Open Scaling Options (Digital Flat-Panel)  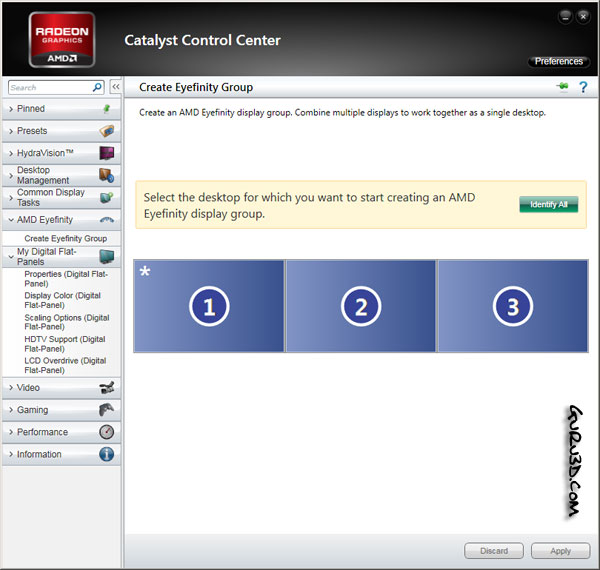[67, 323]
